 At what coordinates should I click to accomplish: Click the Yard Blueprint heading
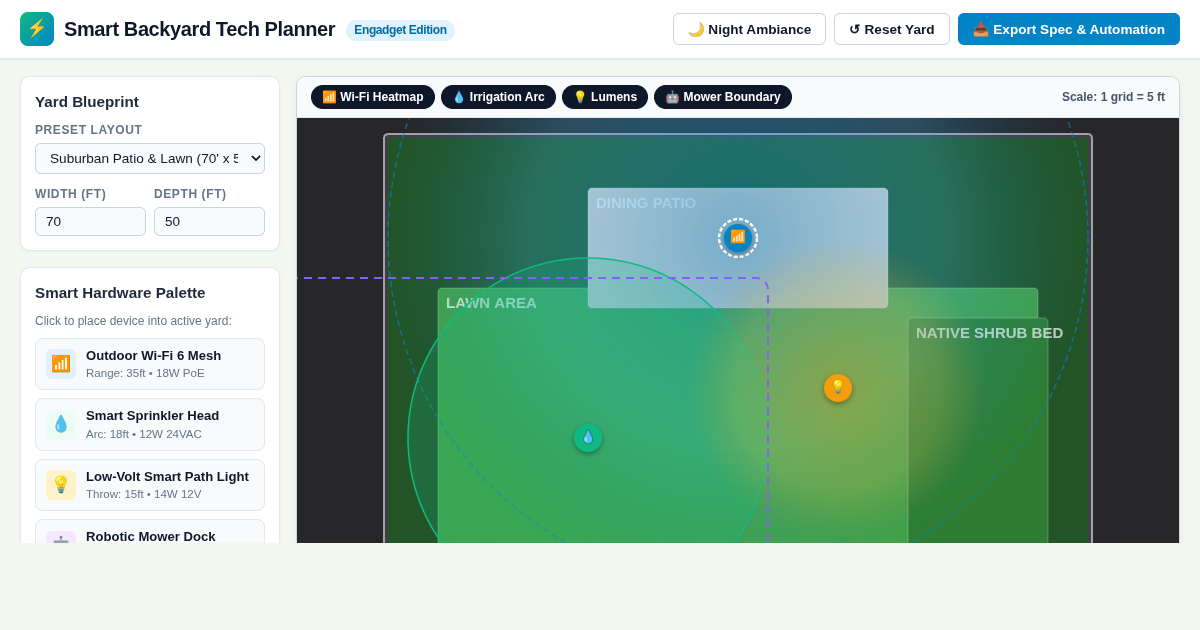(87, 102)
